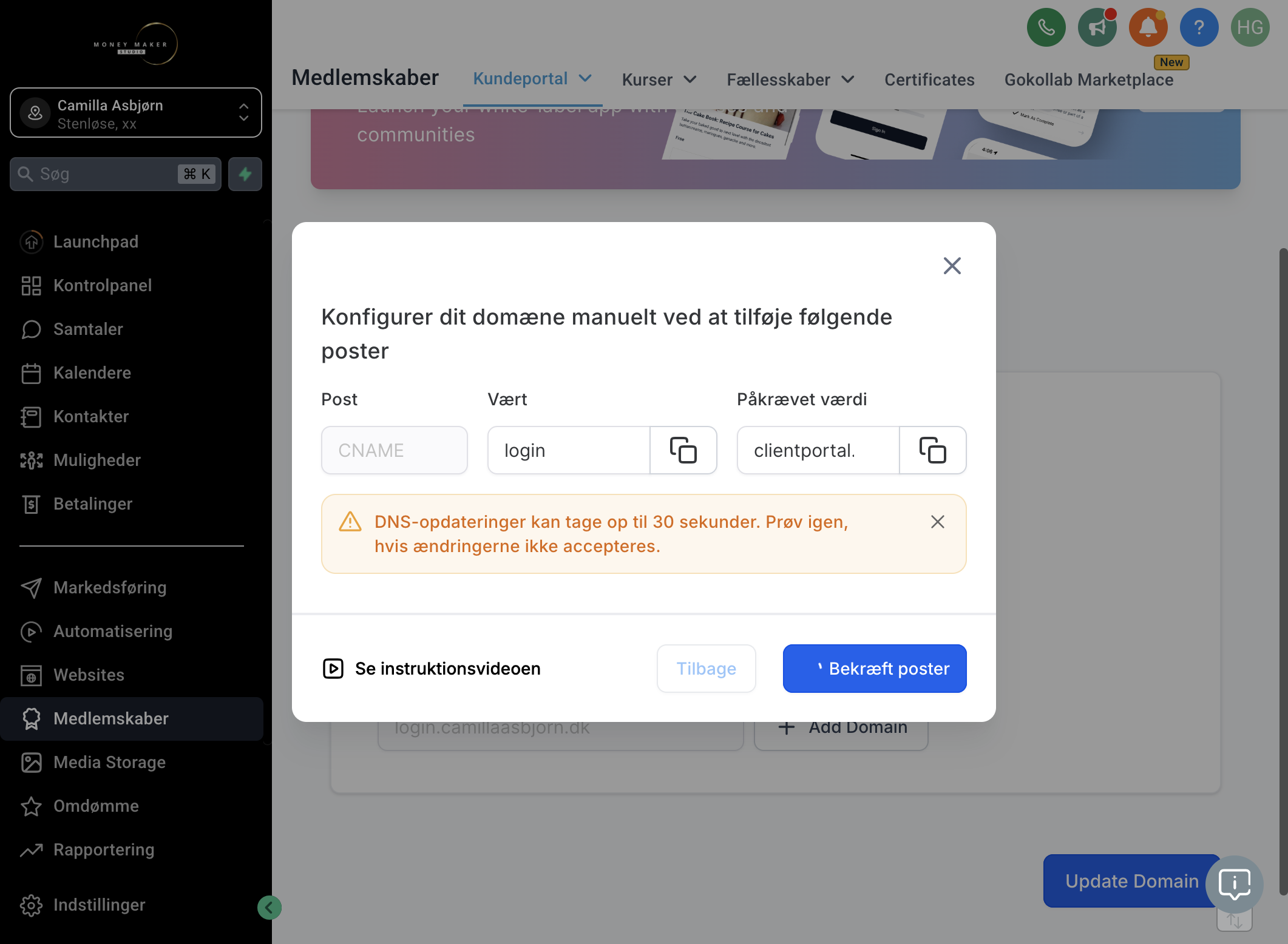Click the Tilbage button
The image size is (1288, 944).
[x=706, y=669]
